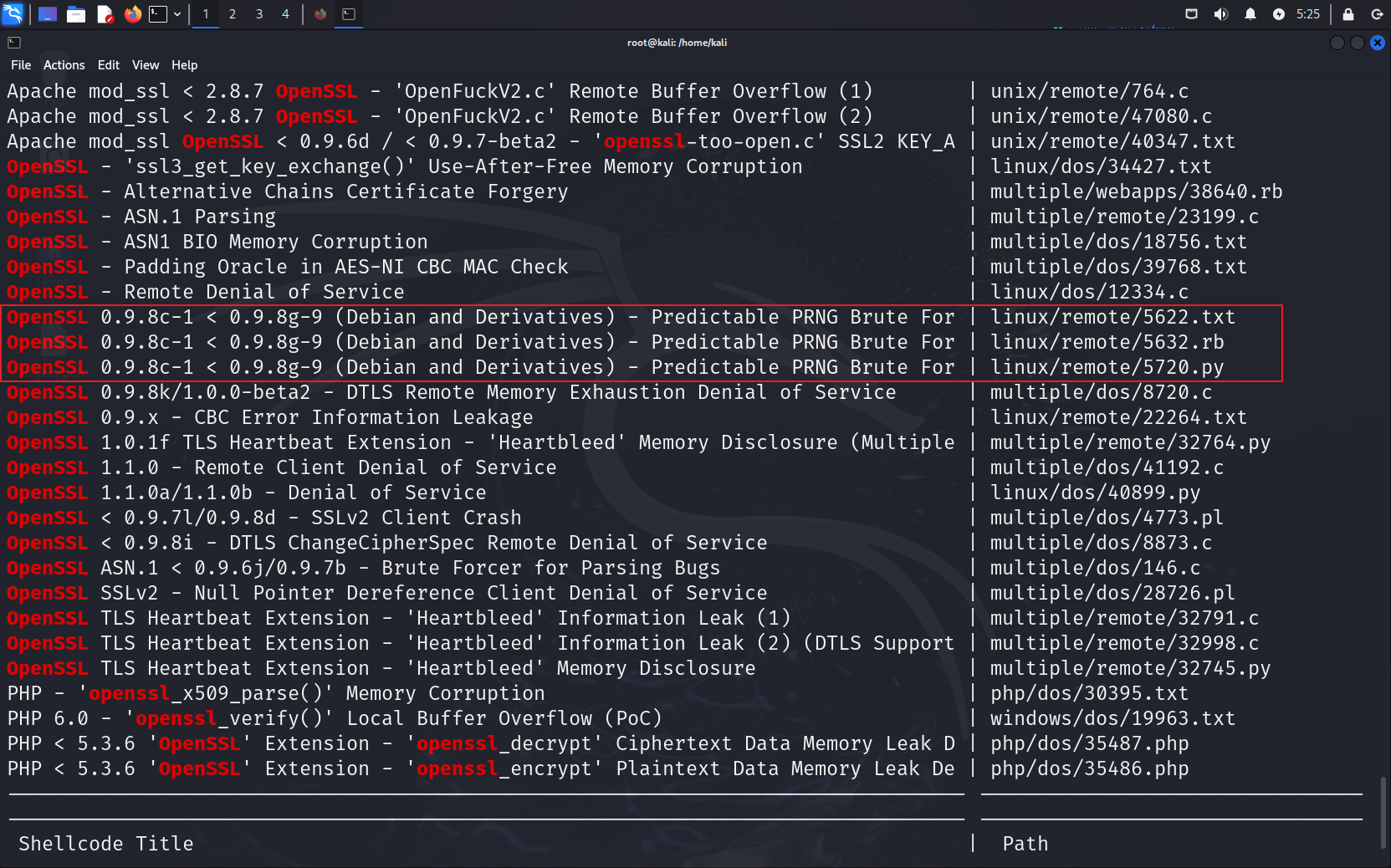The height and width of the screenshot is (868, 1391).
Task: Minimize the terminal window
Action: tap(1337, 43)
